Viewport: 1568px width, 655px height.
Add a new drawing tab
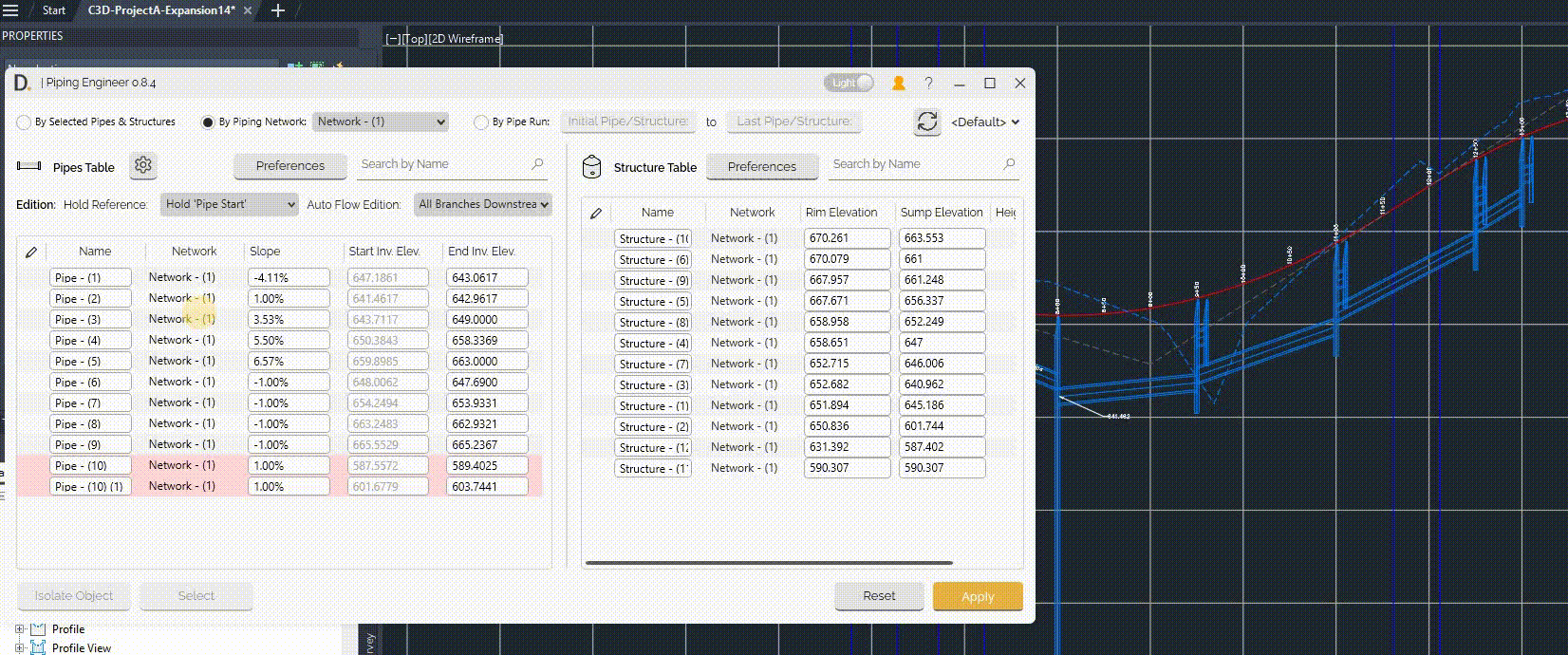coord(278,10)
